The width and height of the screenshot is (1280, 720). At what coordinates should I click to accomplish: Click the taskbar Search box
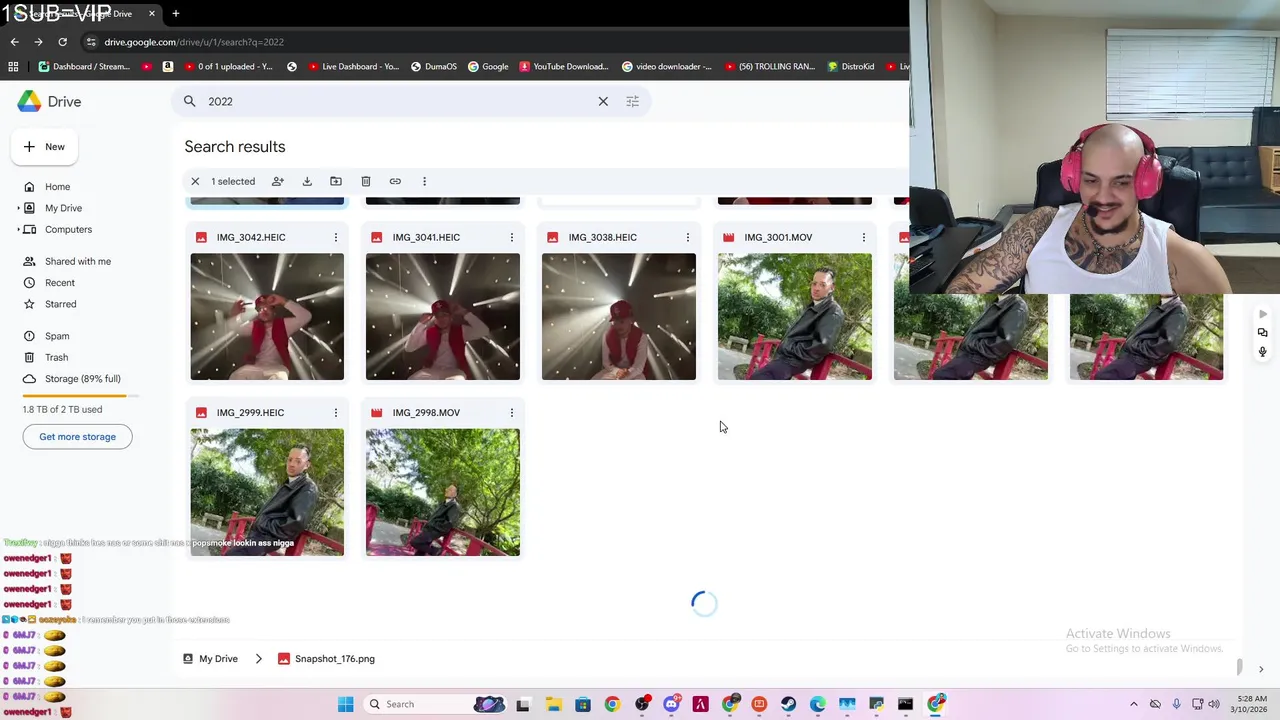(435, 704)
